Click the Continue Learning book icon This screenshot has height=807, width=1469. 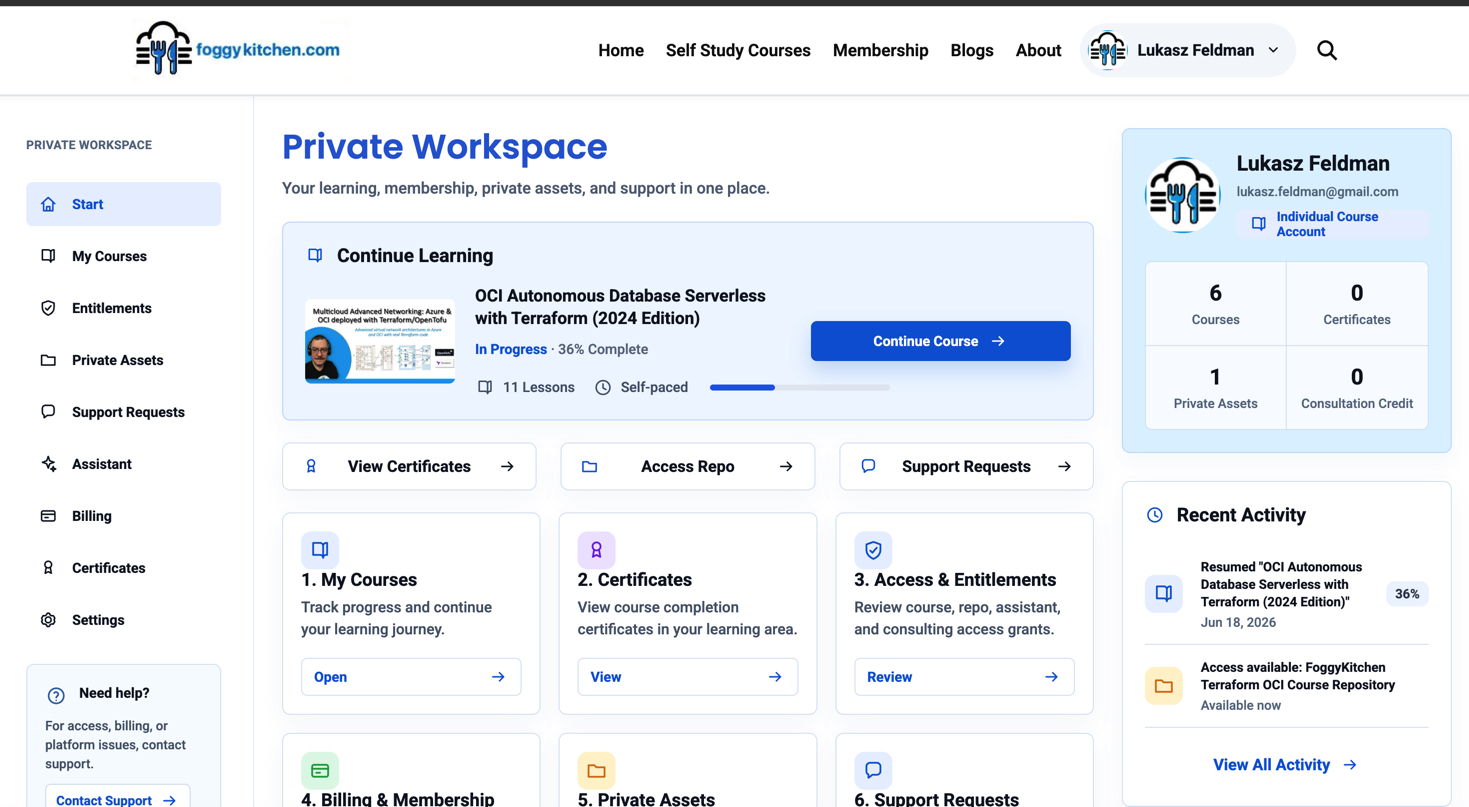(x=315, y=256)
